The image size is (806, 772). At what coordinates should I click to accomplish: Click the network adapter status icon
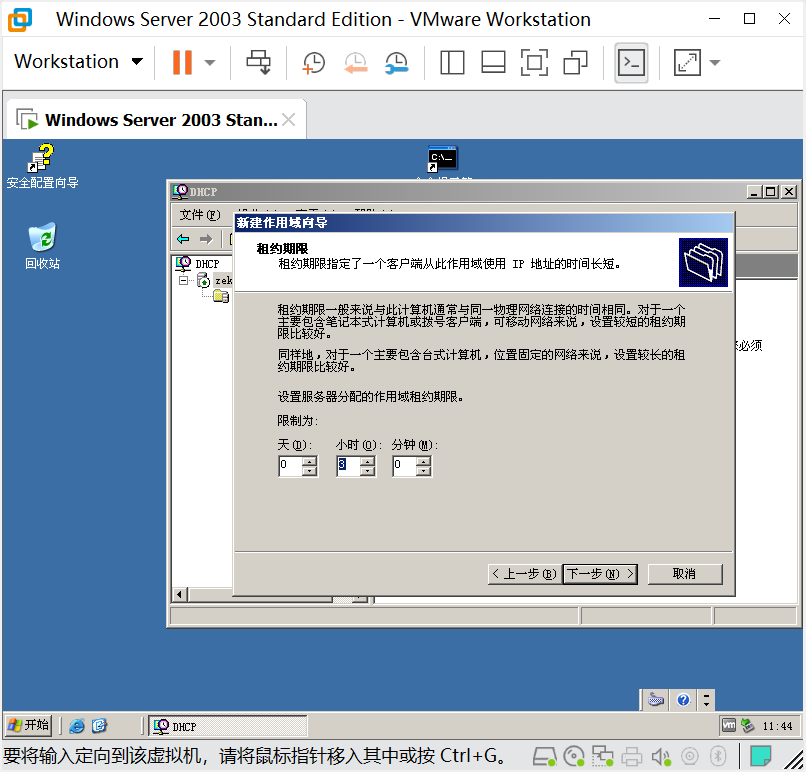tap(602, 757)
